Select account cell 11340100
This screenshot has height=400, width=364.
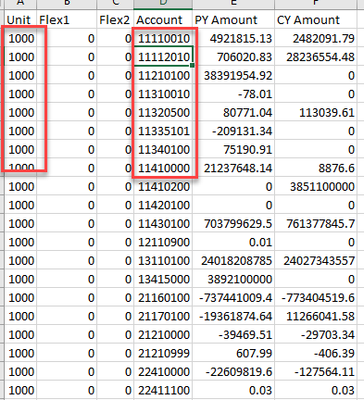point(163,150)
